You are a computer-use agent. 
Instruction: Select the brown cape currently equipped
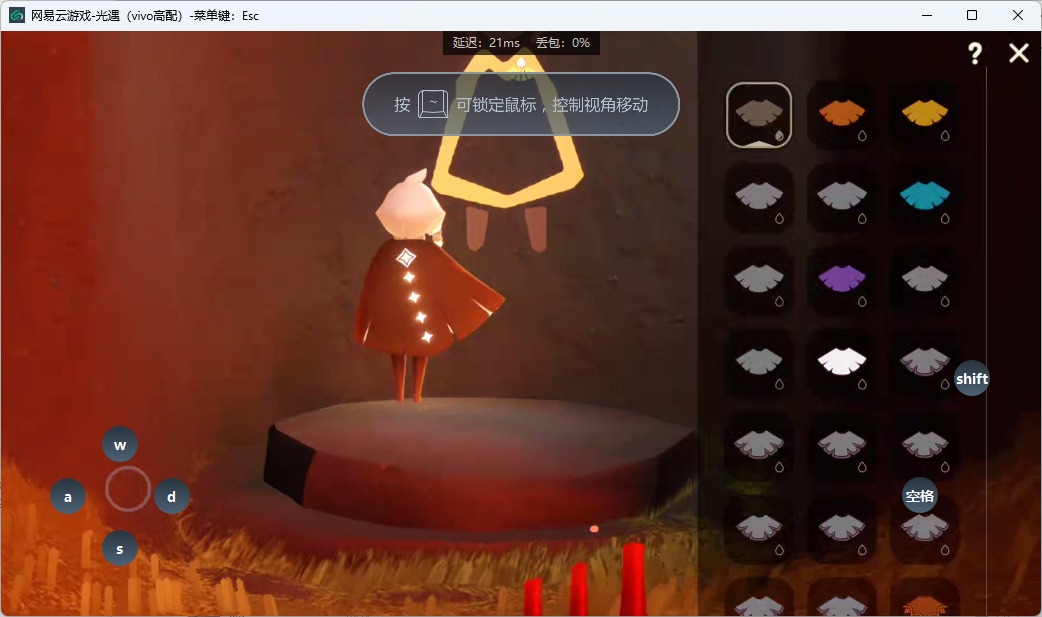(759, 115)
